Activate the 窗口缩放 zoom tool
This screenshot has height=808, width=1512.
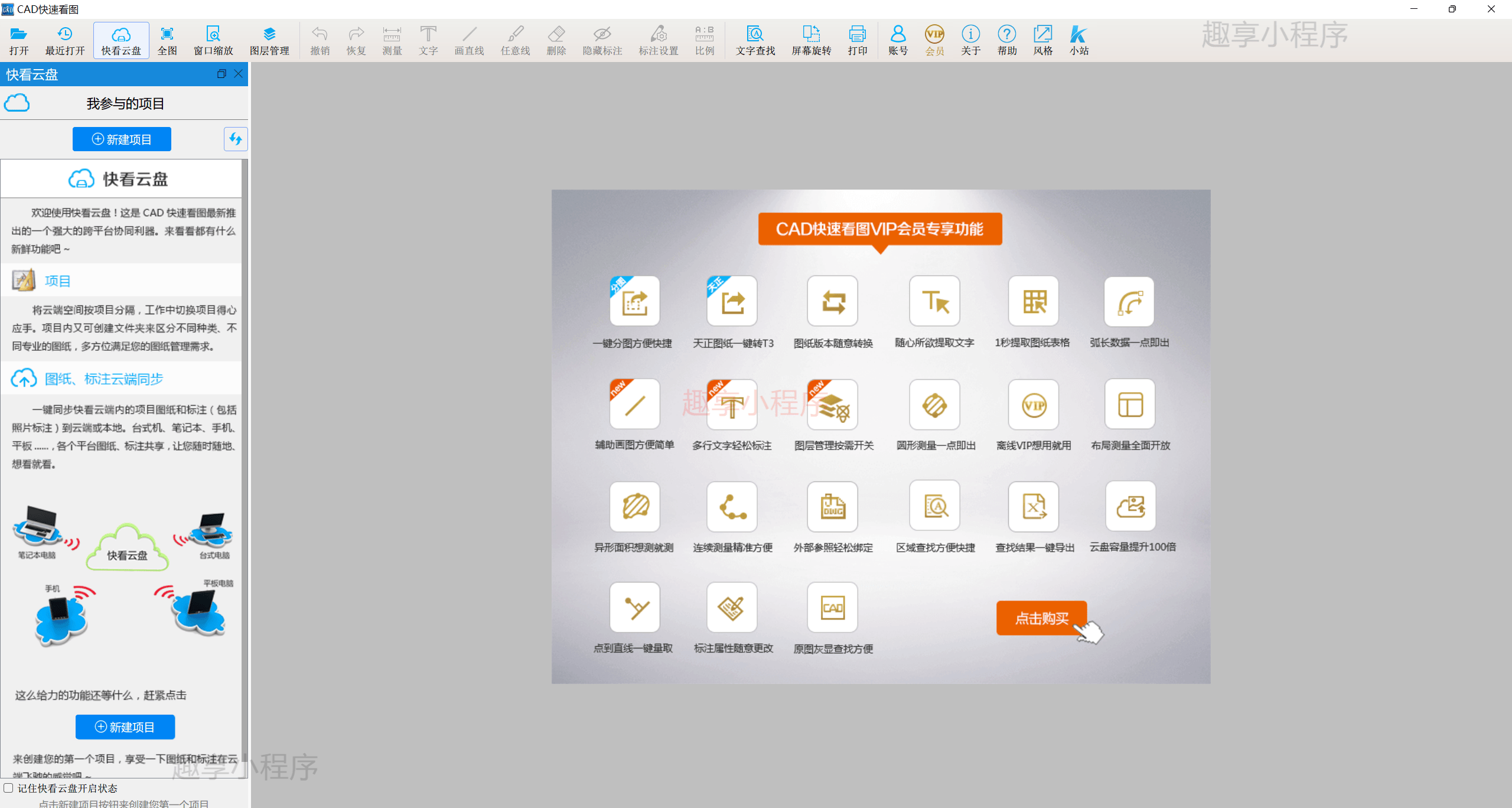click(x=213, y=41)
